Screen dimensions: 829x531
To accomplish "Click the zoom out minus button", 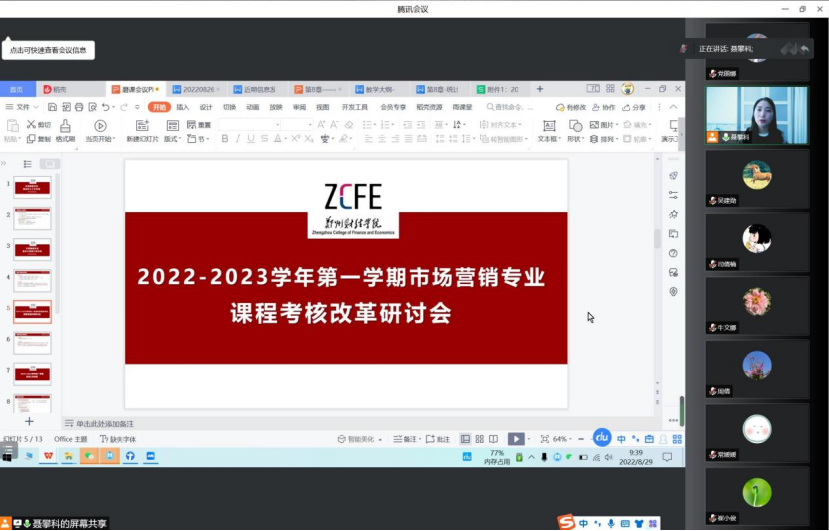I will click(x=581, y=439).
